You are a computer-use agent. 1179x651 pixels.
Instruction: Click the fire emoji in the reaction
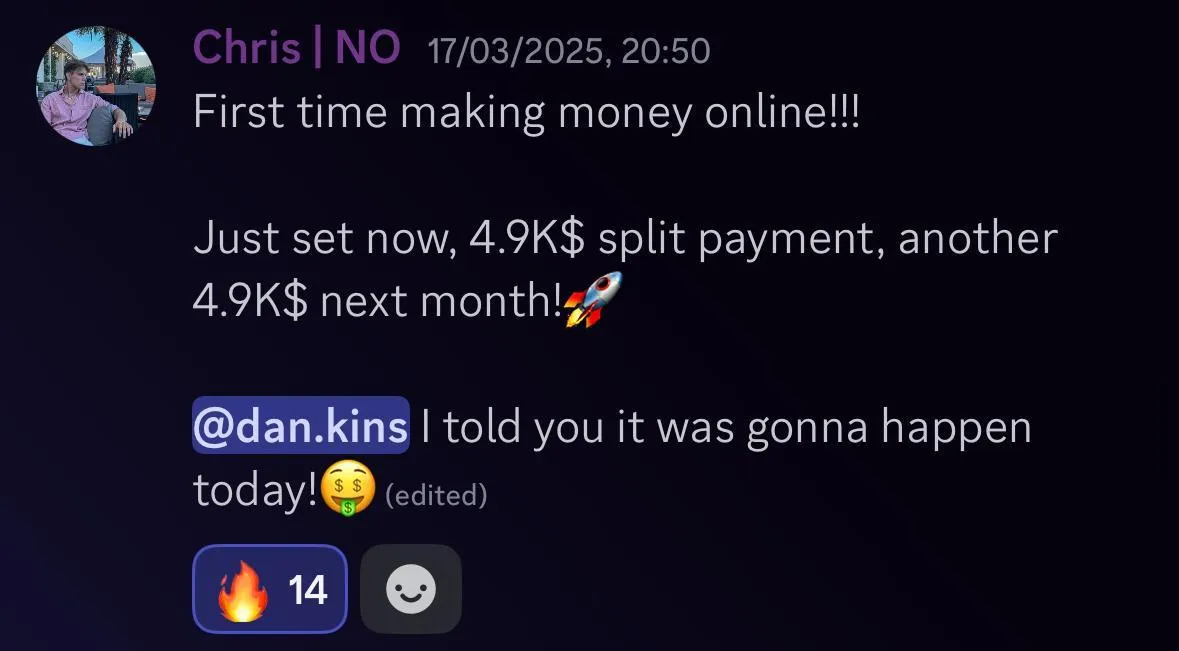point(242,590)
